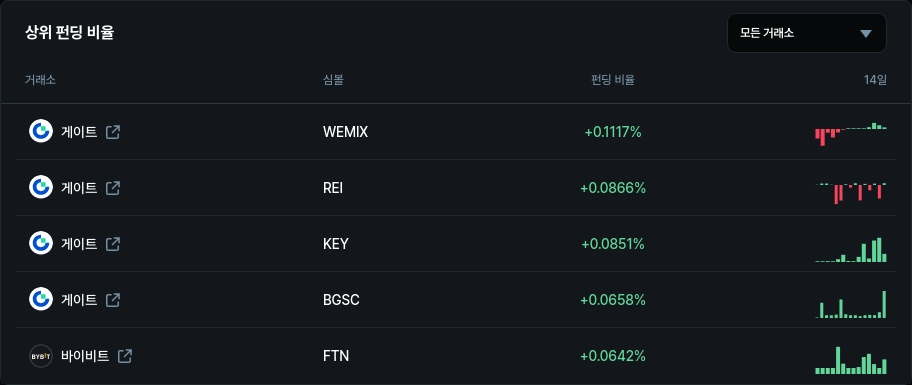Open external link icon in REI row
Screen dimensions: 912x385
(113, 188)
